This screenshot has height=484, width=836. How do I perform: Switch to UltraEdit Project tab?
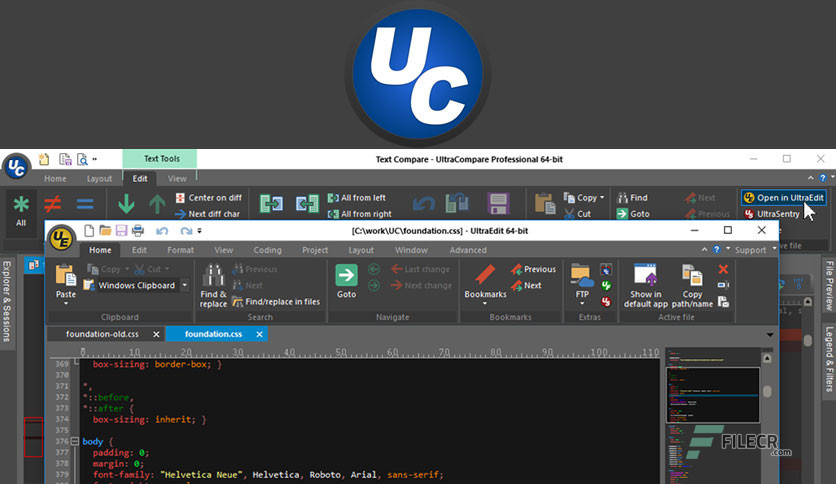(315, 250)
